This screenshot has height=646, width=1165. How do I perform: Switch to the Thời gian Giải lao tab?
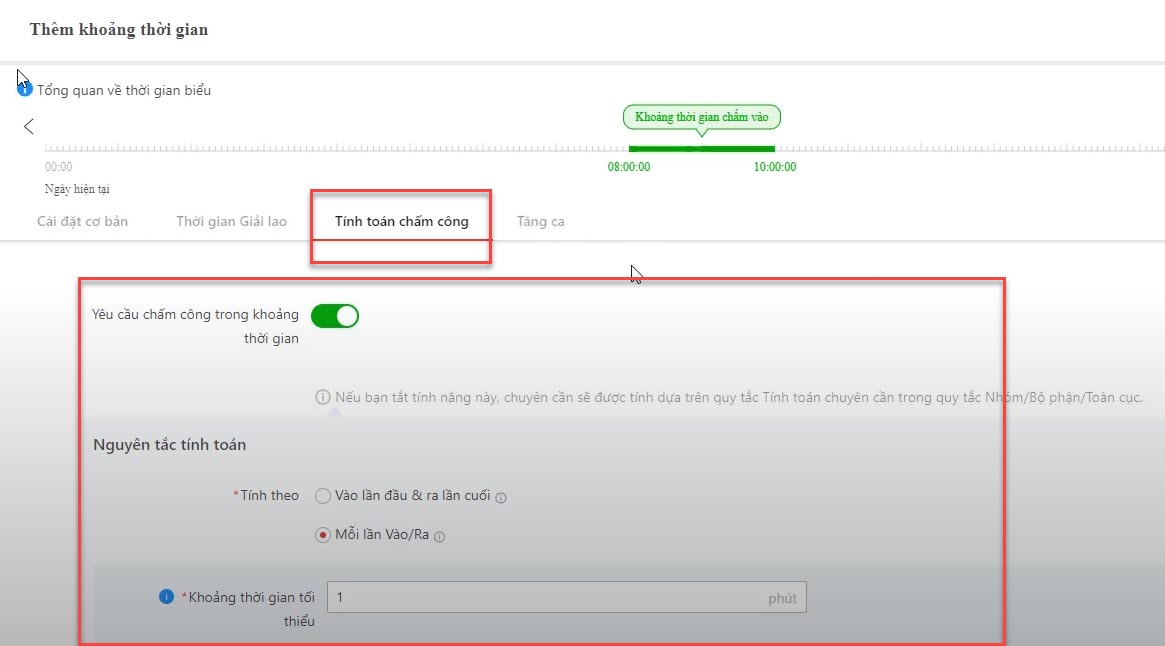[231, 221]
